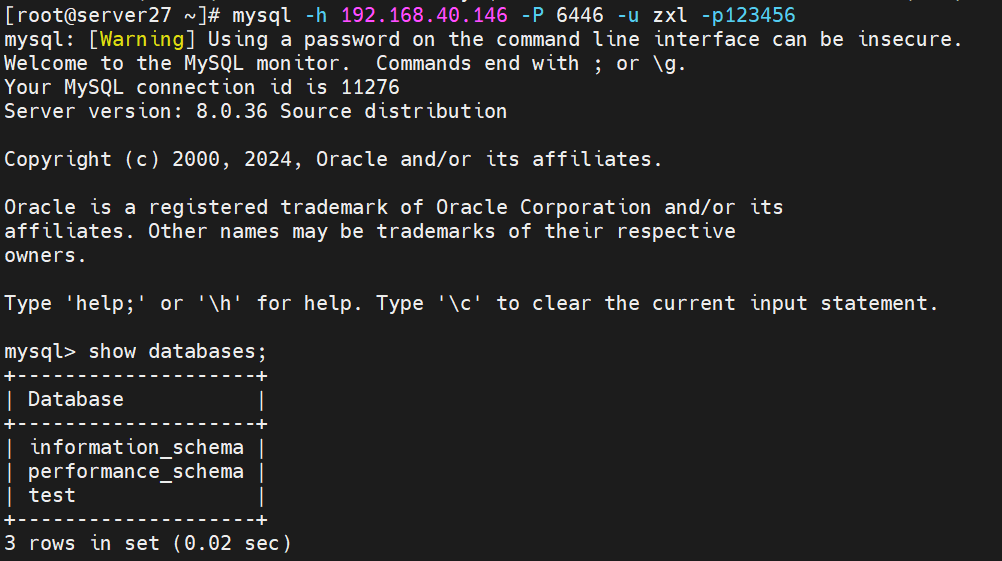The height and width of the screenshot is (561, 1002).
Task: Click the -p123456 password argument
Action: click(x=748, y=15)
